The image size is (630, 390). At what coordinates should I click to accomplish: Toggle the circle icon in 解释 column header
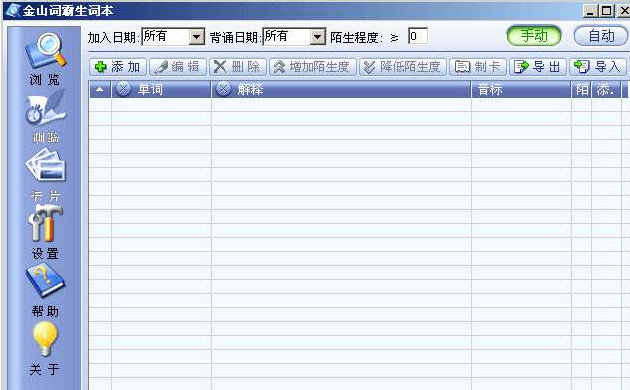tap(223, 89)
